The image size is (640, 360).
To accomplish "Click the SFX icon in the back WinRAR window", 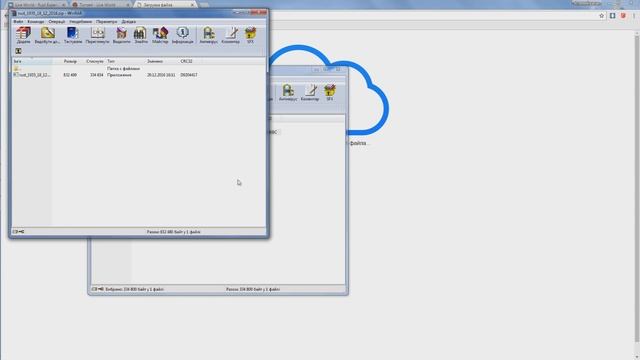I will coord(329,93).
